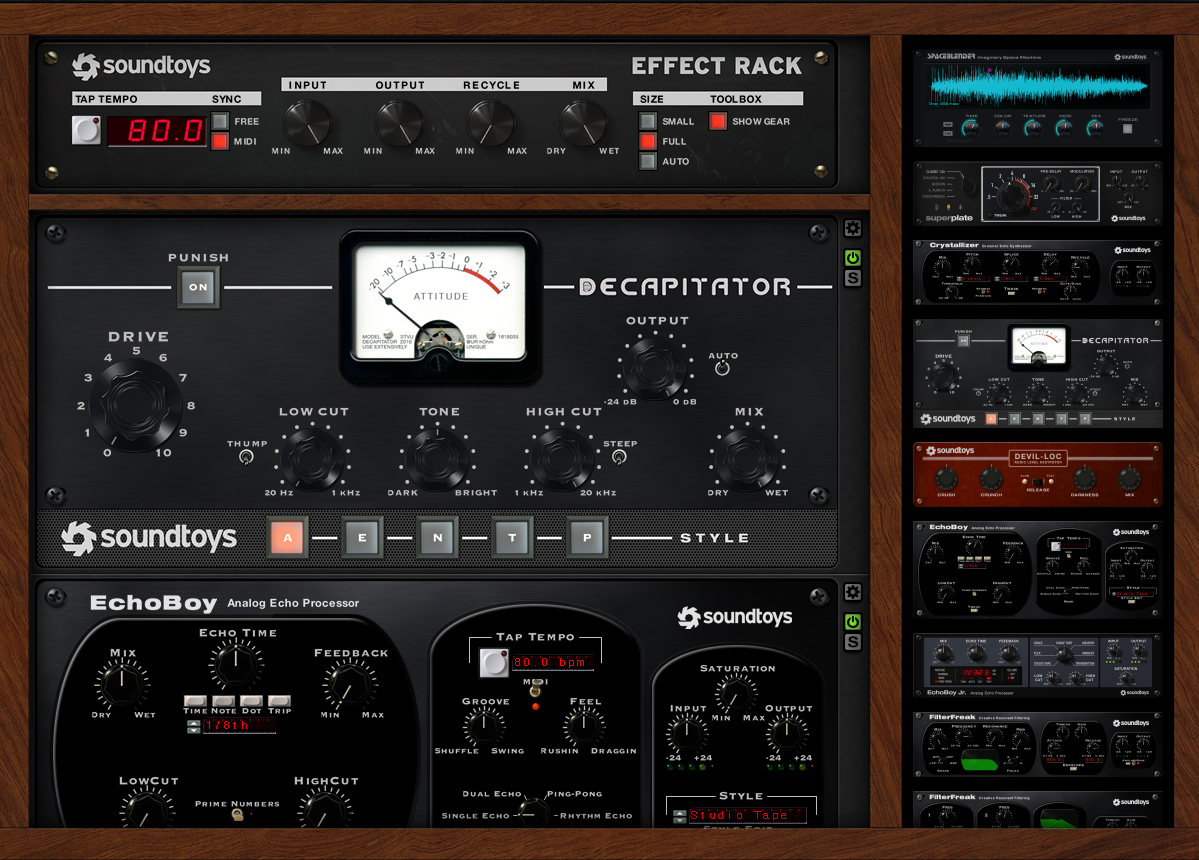
Task: Solo EchoBoy using its S icon
Action: click(x=852, y=641)
